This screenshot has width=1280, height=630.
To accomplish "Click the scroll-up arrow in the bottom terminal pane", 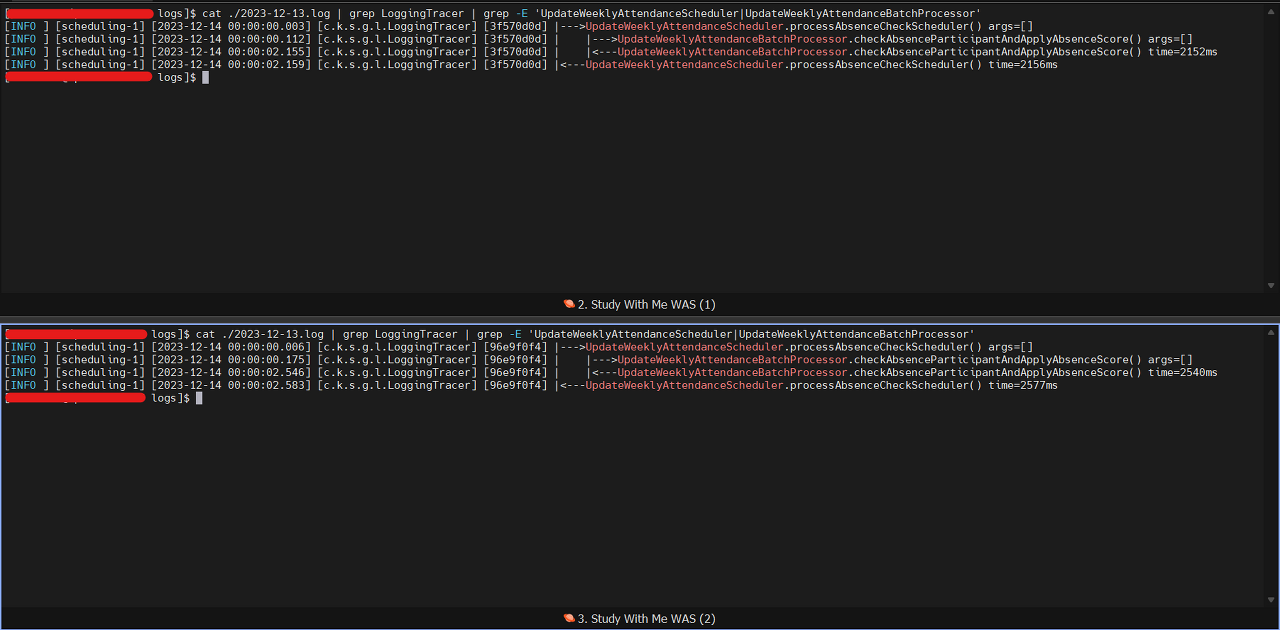I will (x=1271, y=331).
